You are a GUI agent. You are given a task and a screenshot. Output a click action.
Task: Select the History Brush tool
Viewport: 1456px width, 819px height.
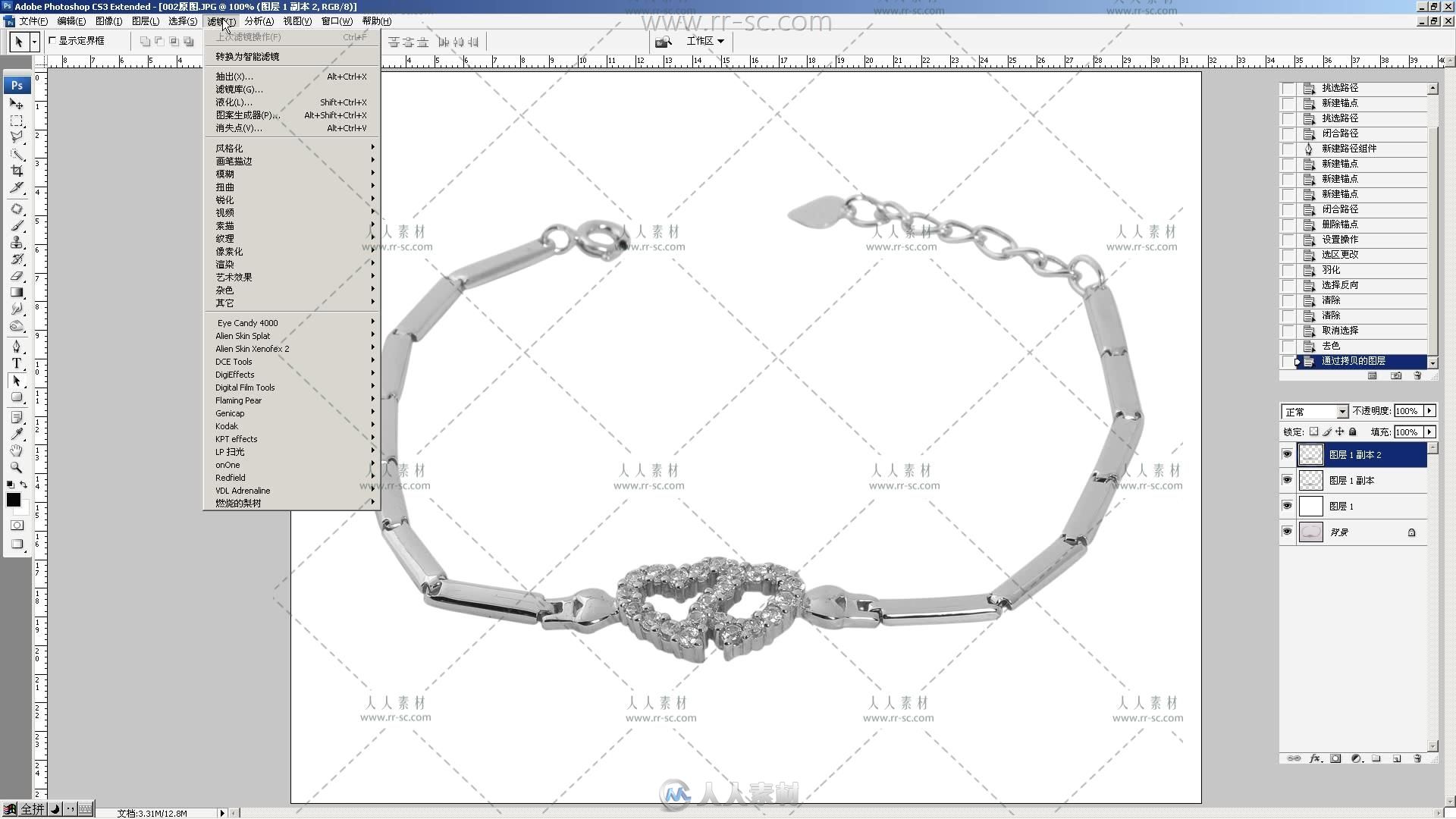tap(17, 259)
